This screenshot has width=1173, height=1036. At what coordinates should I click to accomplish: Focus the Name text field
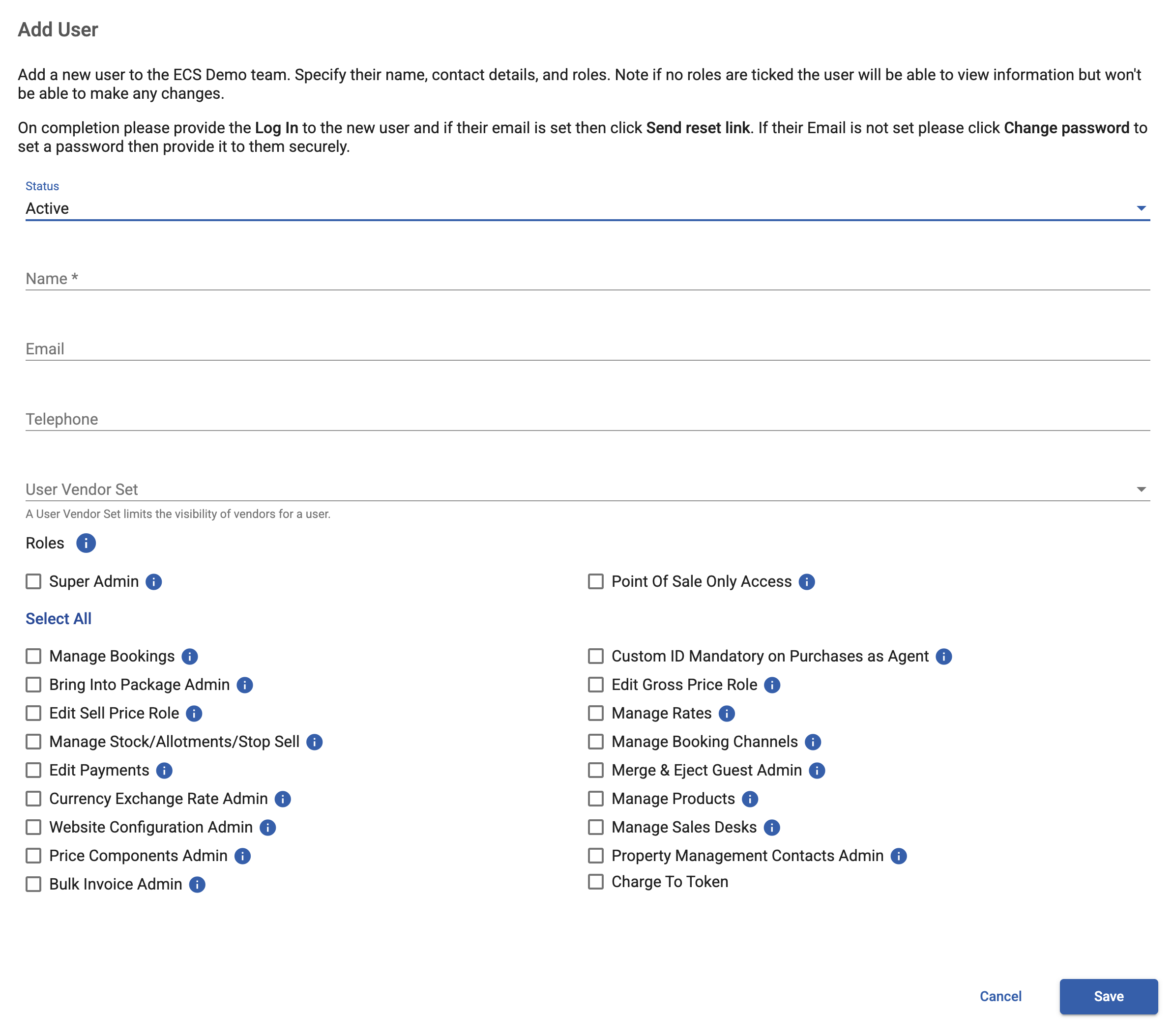(586, 279)
